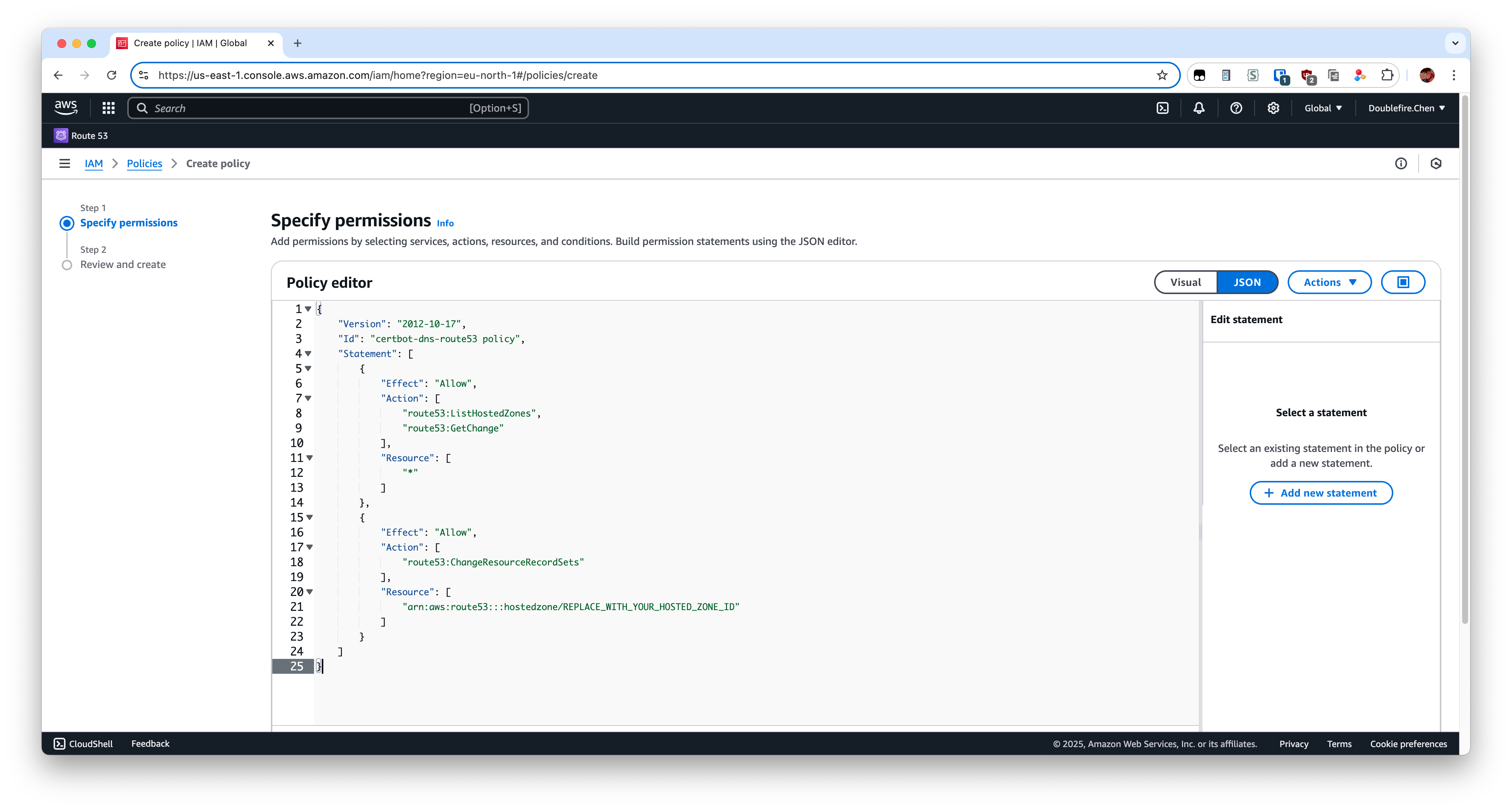Open the Doublefire.Chen account dropdown
Screen dimensions: 1512x810
[1406, 108]
